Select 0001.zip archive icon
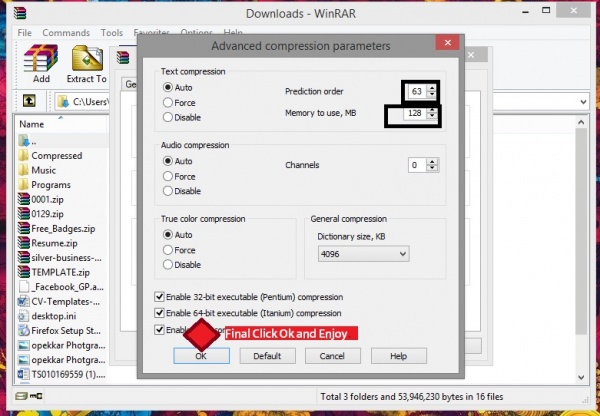The image size is (600, 416). point(24,199)
